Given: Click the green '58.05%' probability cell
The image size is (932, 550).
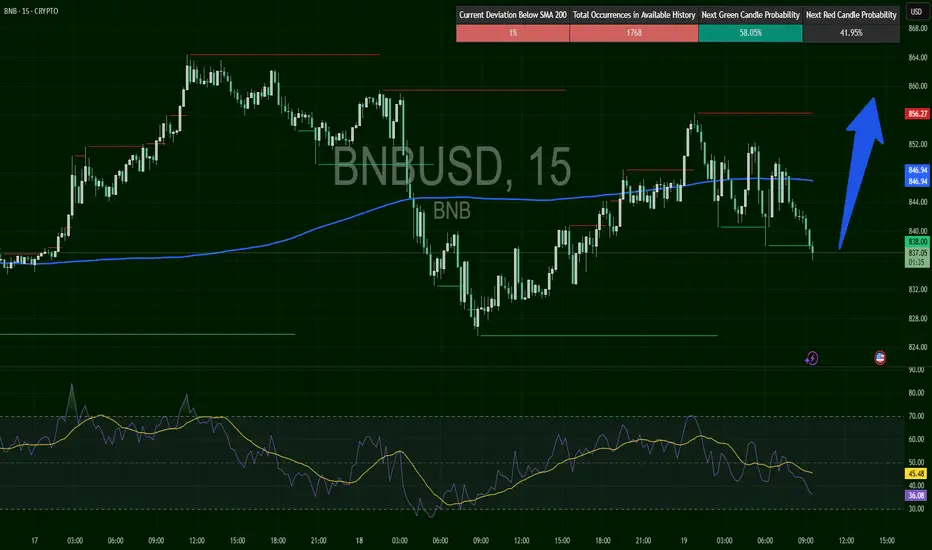Looking at the screenshot, I should click(750, 33).
